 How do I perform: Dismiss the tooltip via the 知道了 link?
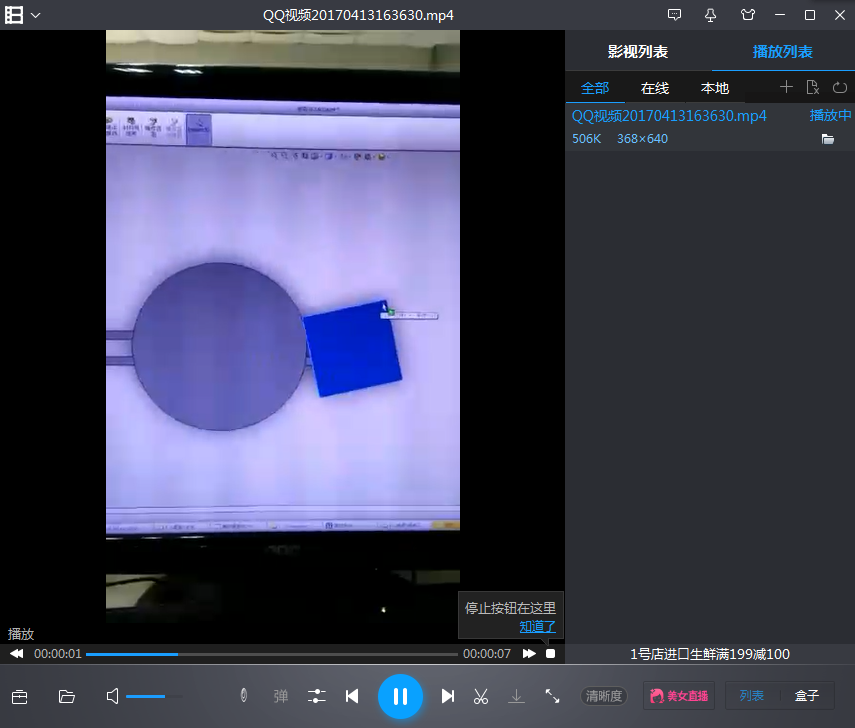[x=537, y=626]
